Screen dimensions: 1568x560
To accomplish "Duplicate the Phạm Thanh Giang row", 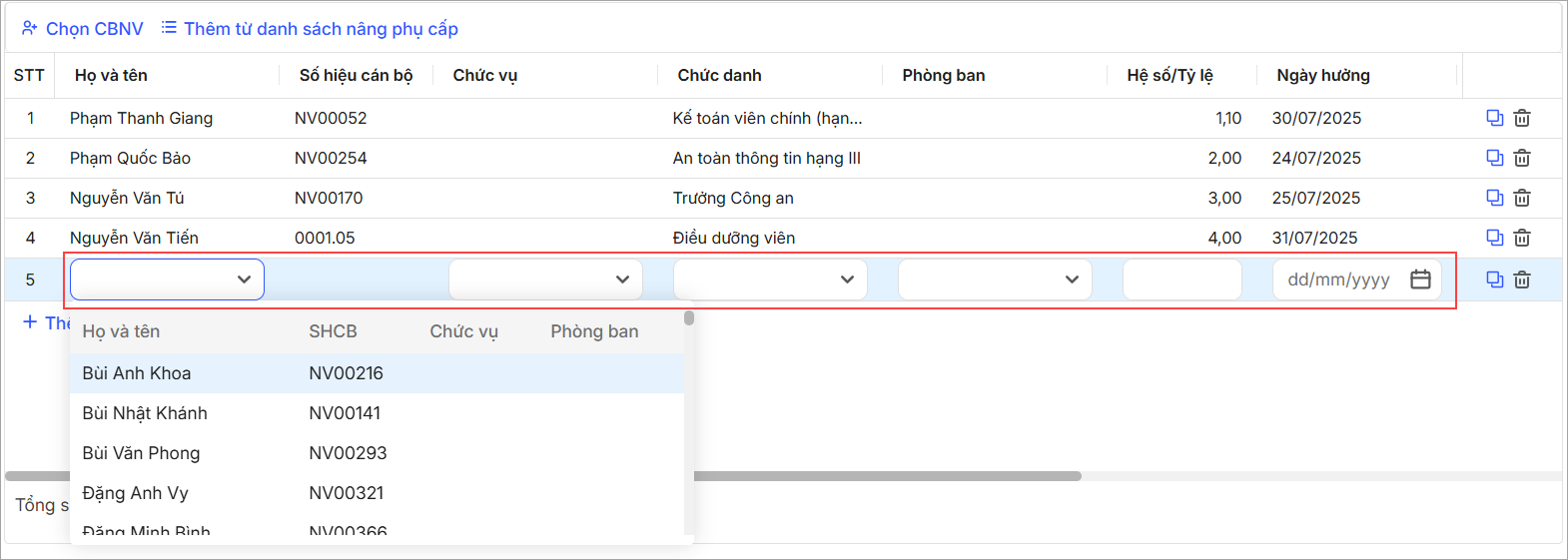I will (1495, 118).
